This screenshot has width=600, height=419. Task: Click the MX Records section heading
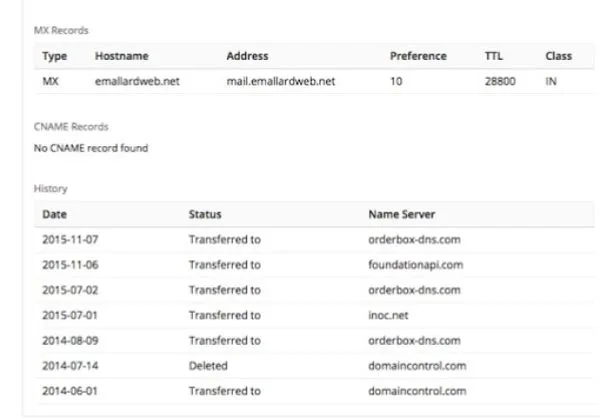pyautogui.click(x=61, y=30)
